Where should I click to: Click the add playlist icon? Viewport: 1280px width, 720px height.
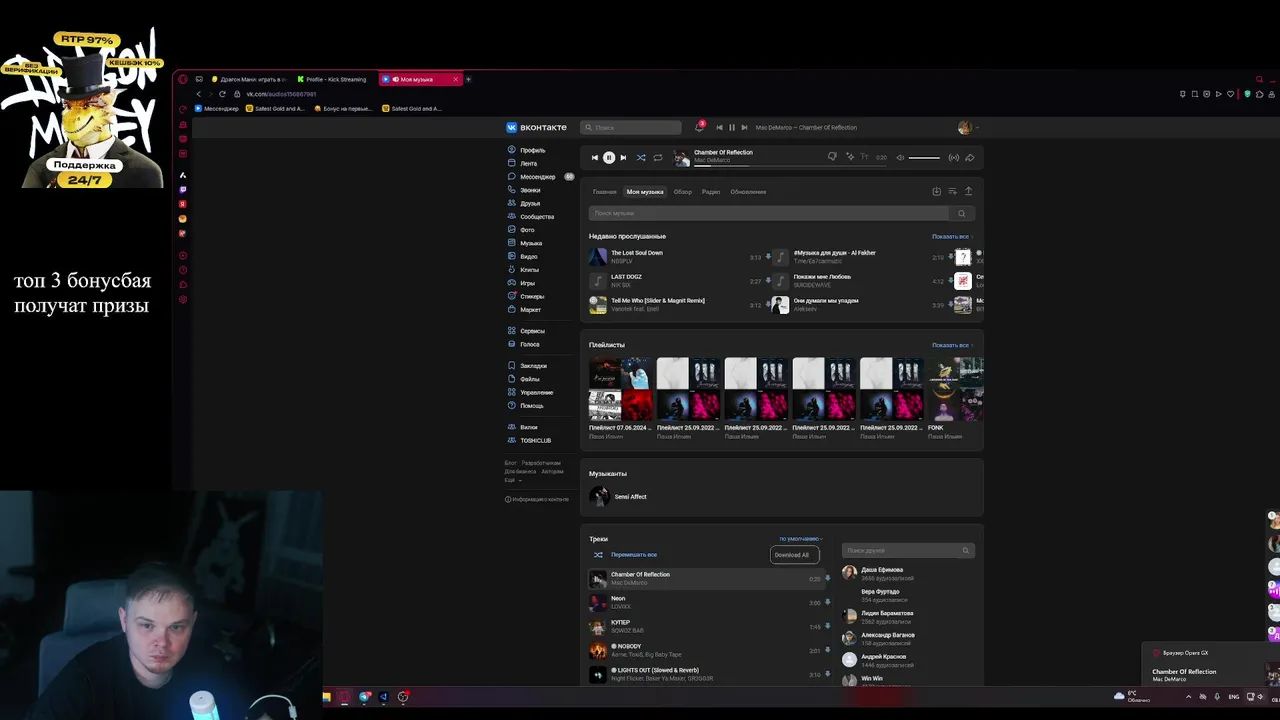click(x=952, y=191)
